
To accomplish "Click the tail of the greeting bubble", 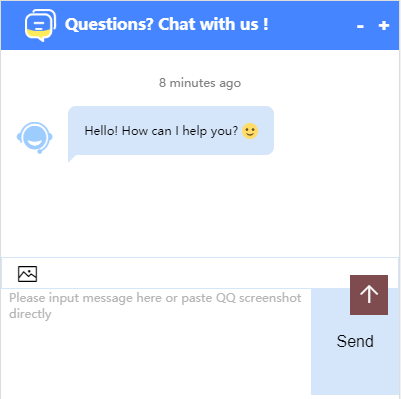I will (x=71, y=158).
